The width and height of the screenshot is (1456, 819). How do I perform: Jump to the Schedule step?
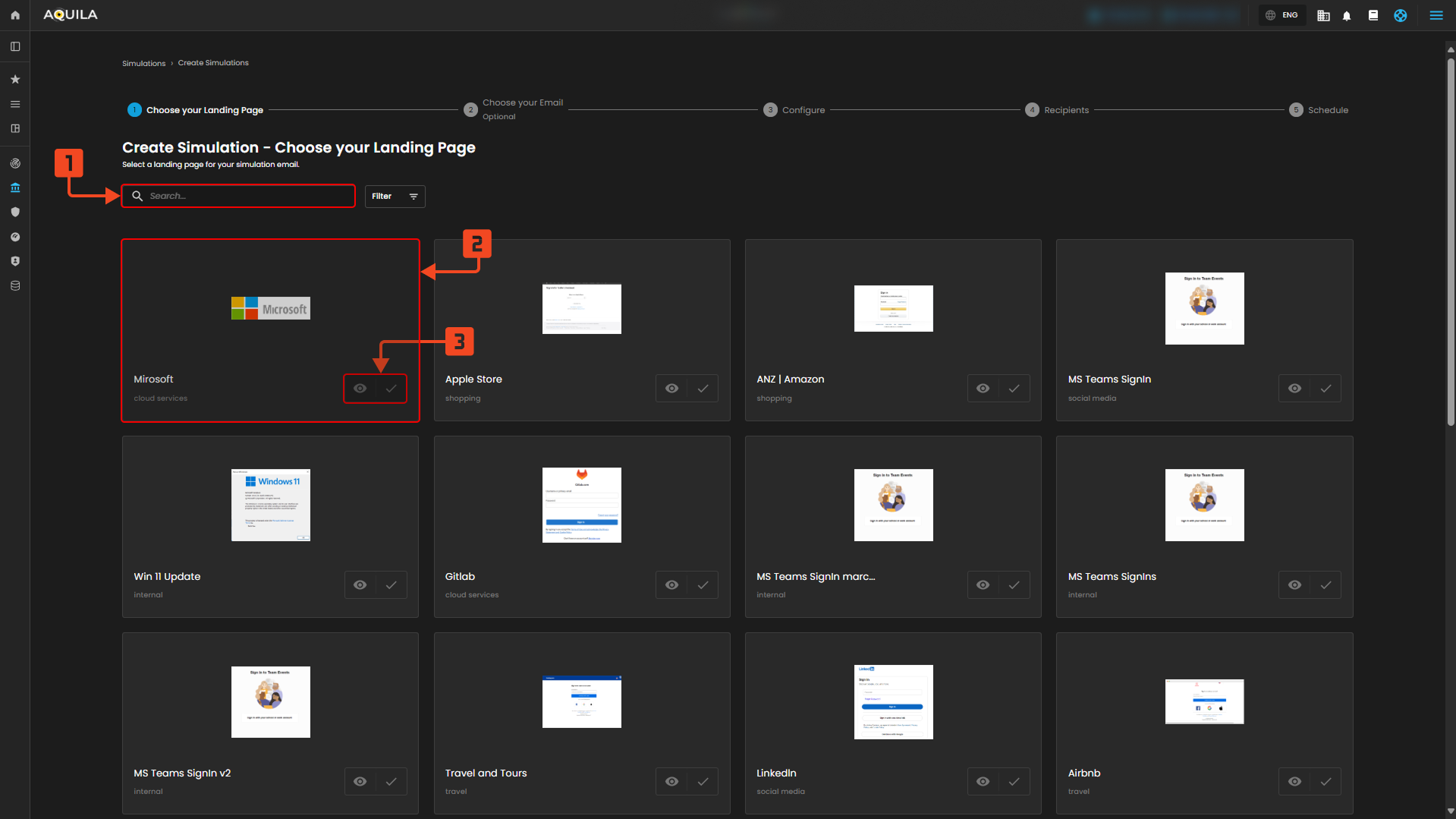click(x=1327, y=110)
